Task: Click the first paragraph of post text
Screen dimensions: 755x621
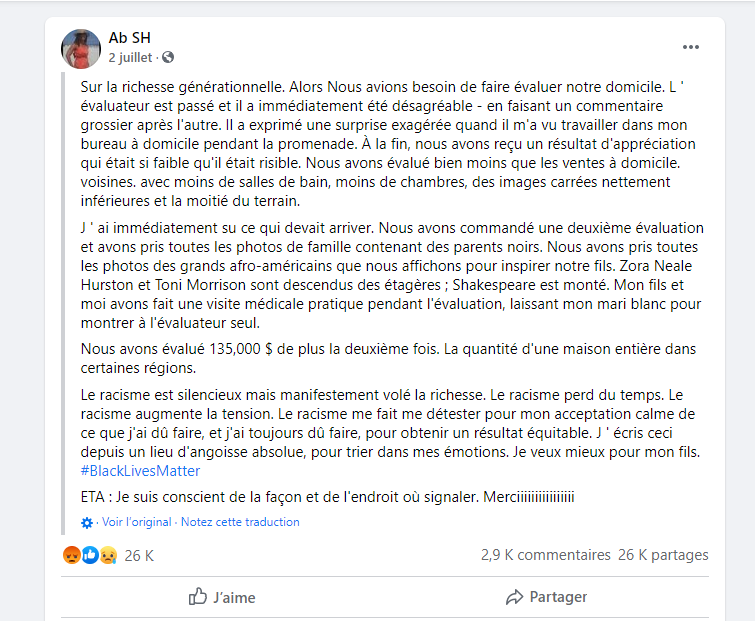Action: click(x=388, y=144)
